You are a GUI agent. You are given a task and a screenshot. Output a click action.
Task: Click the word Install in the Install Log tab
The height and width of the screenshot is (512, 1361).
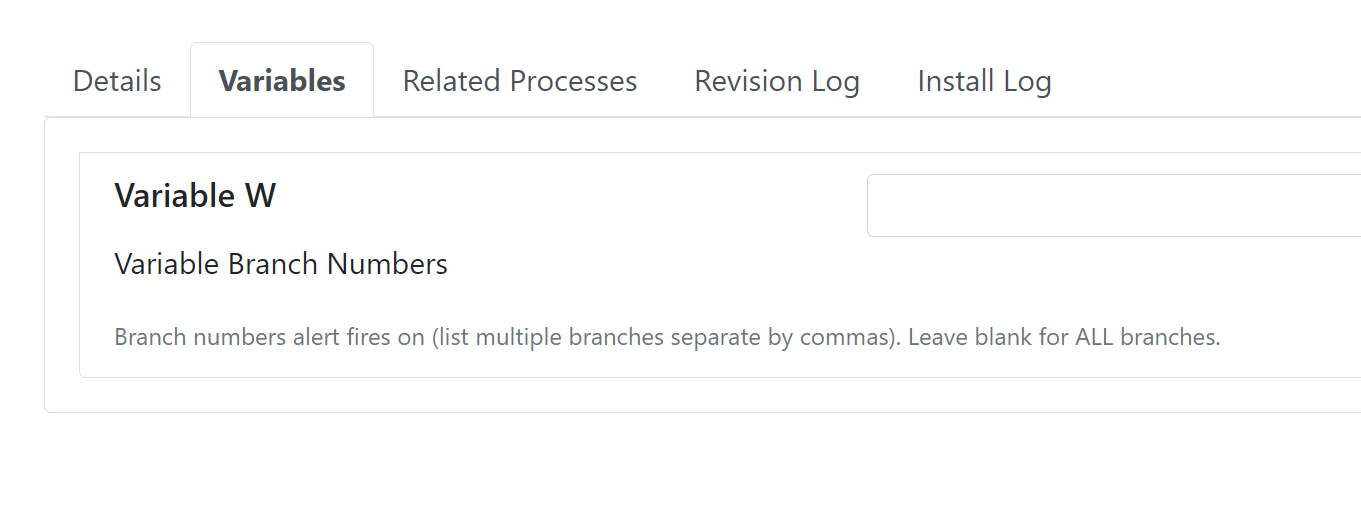(x=955, y=81)
